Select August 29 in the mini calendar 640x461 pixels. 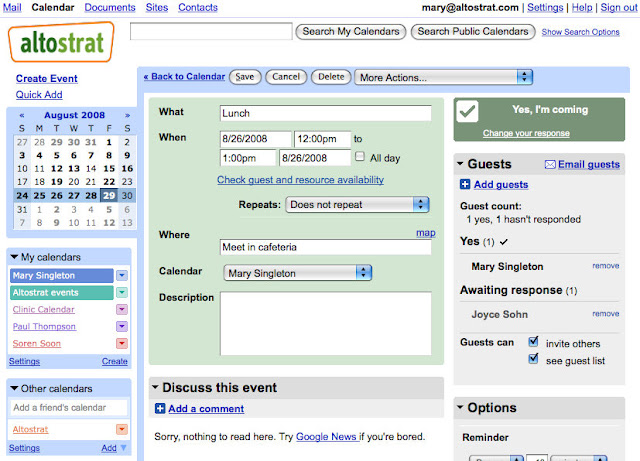pyautogui.click(x=109, y=196)
